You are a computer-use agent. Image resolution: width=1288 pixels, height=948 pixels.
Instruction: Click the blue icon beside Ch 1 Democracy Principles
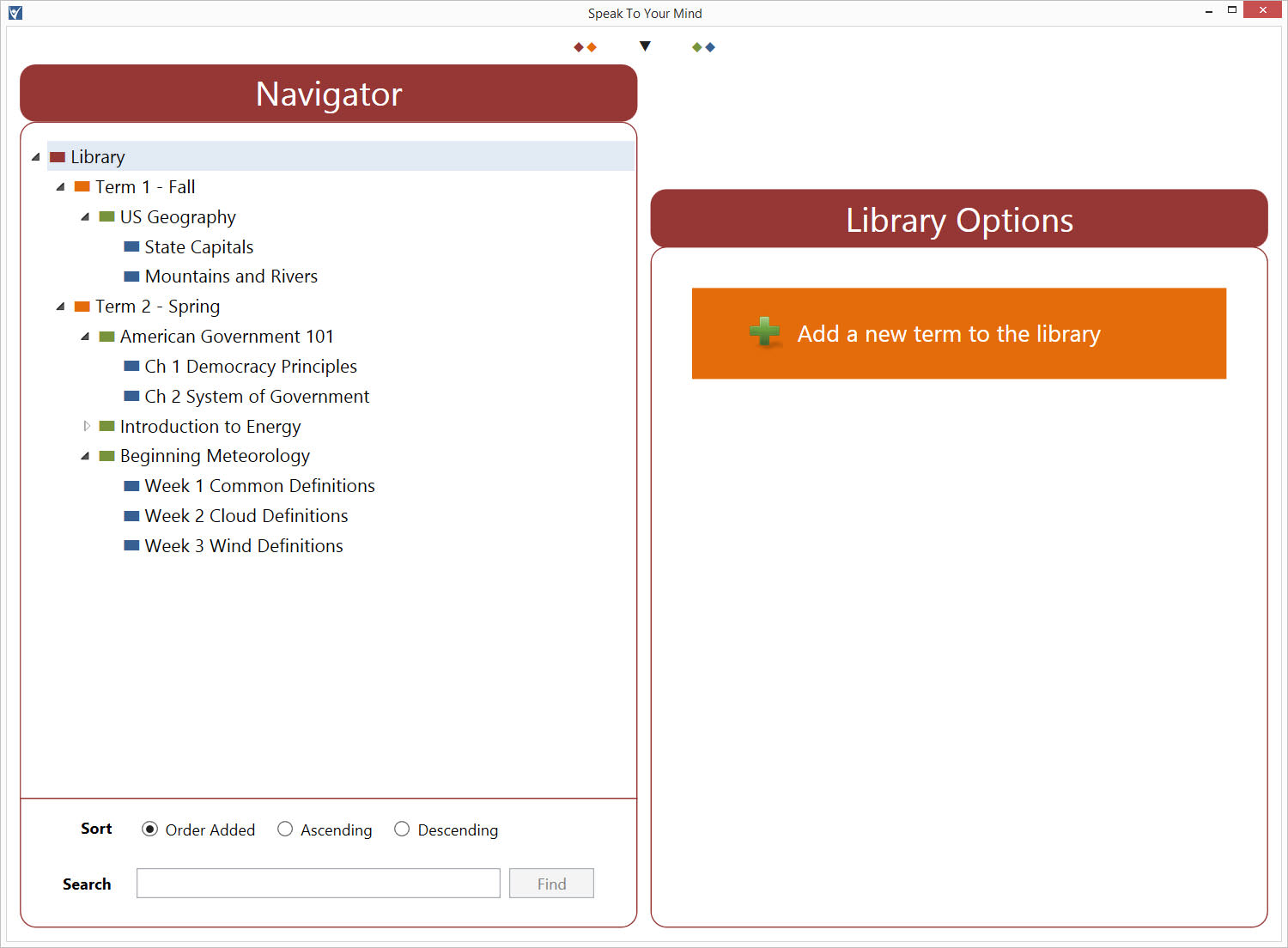pos(131,366)
